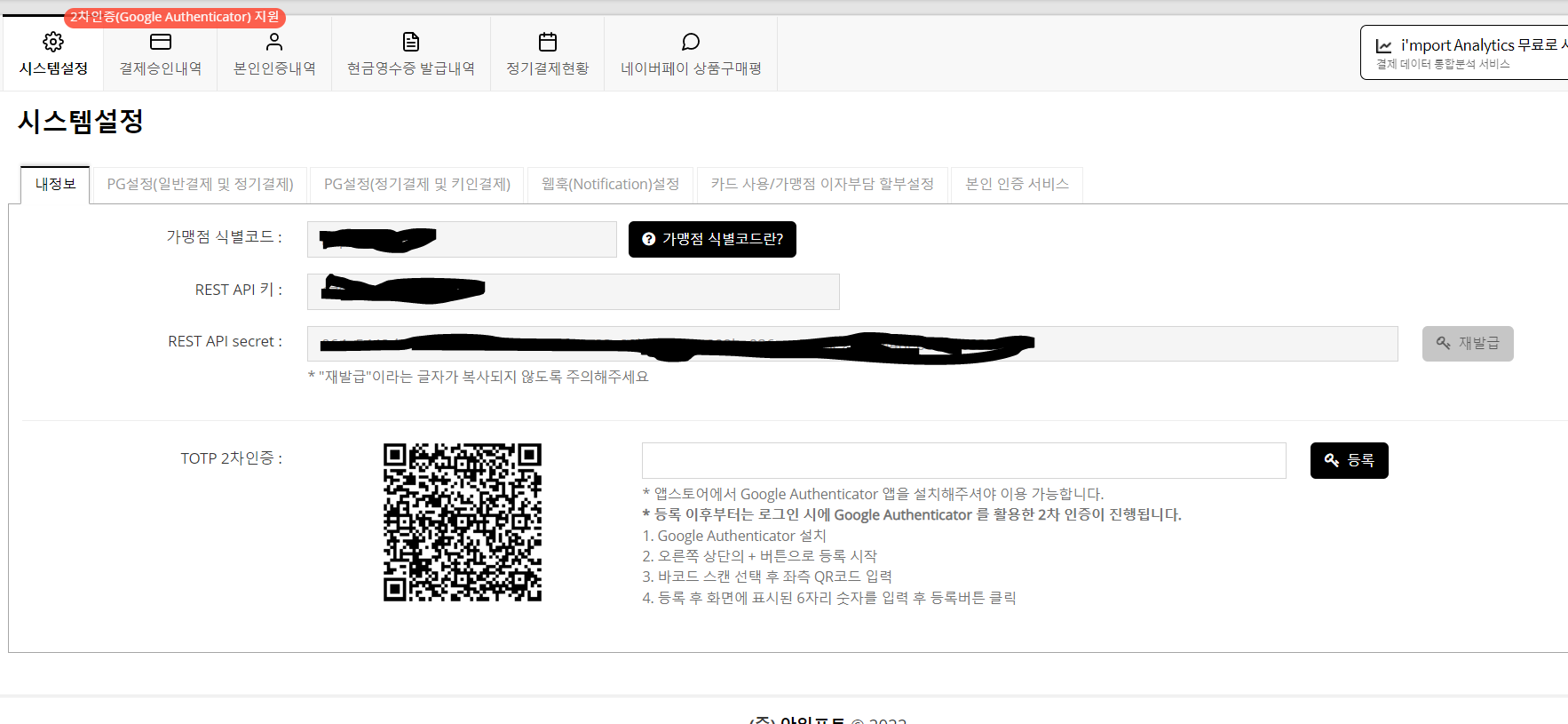The image size is (1568, 724).
Task: Click the "가맹점 식별코드 :" label
Action: point(225,236)
